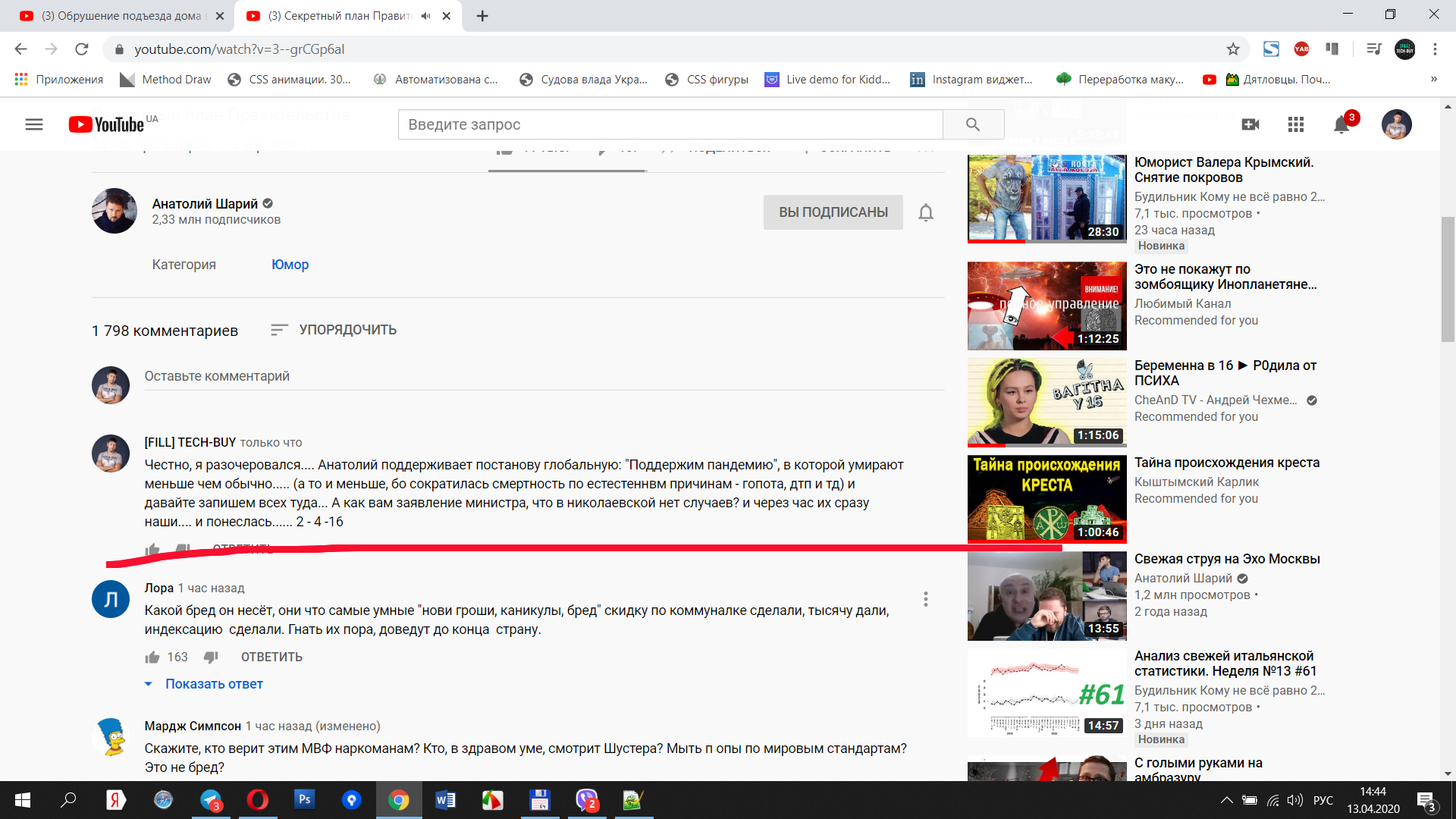
Task: Open the CSS фигуры bookmark
Action: (x=707, y=80)
